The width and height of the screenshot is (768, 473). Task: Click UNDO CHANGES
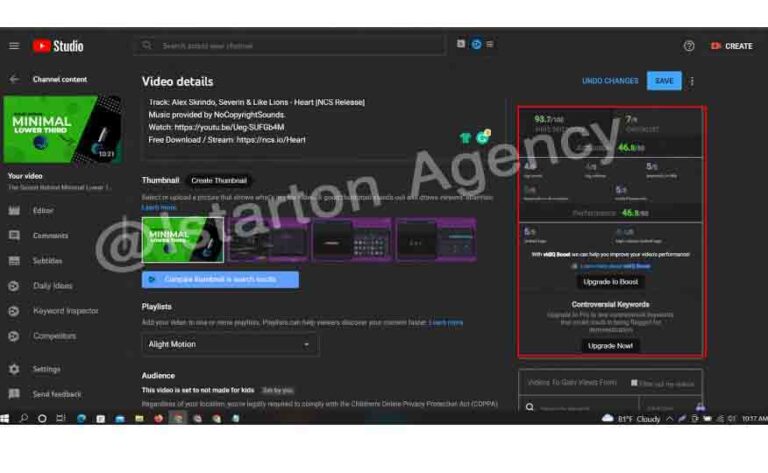610,81
